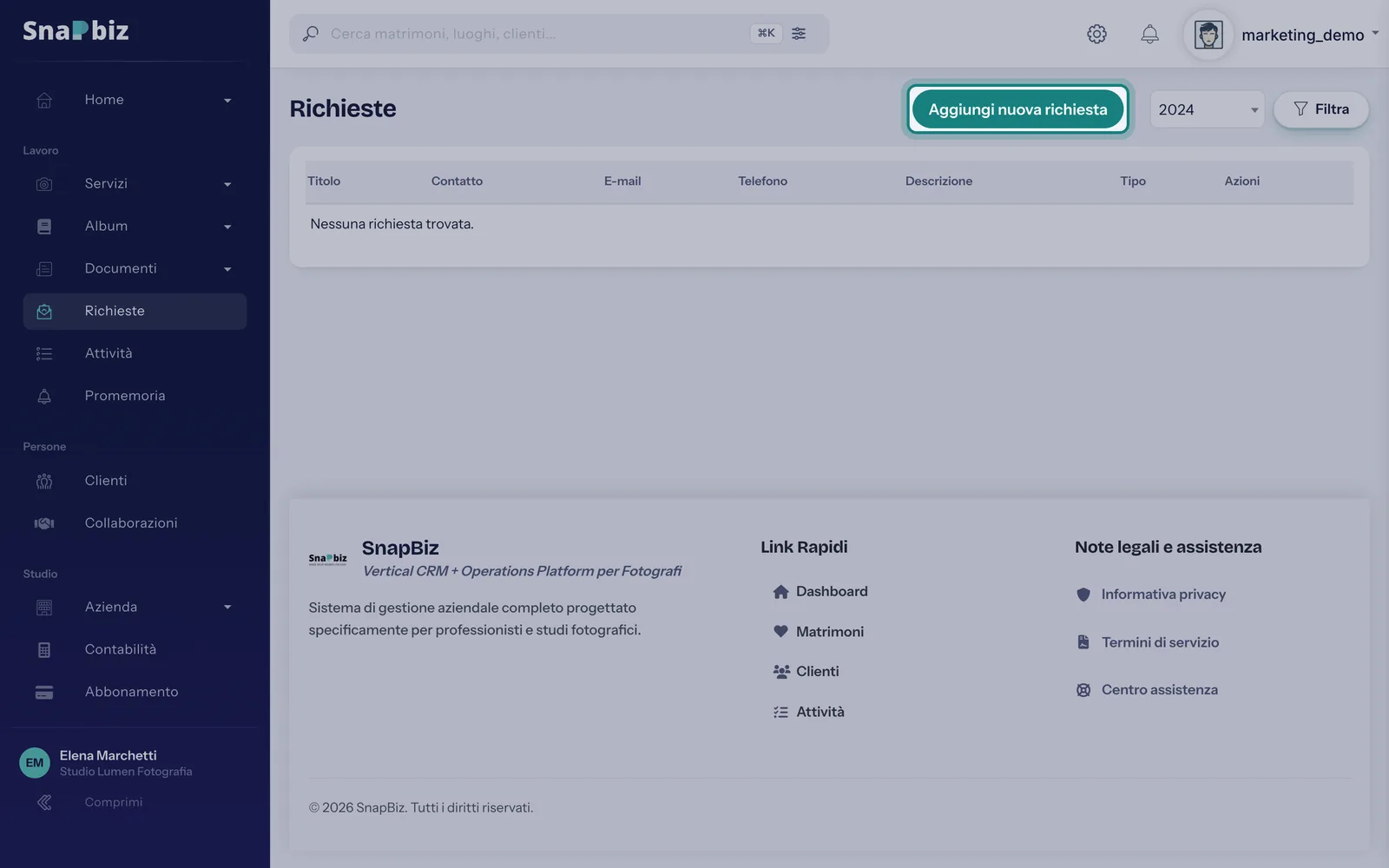Click Elena Marchetti profile in sidebar
The width and height of the screenshot is (1389, 868).
point(106,763)
